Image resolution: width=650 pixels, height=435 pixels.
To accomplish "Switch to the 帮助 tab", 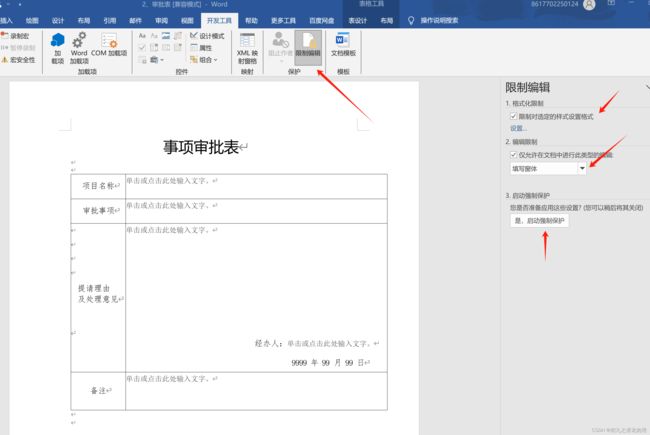I will pos(251,20).
